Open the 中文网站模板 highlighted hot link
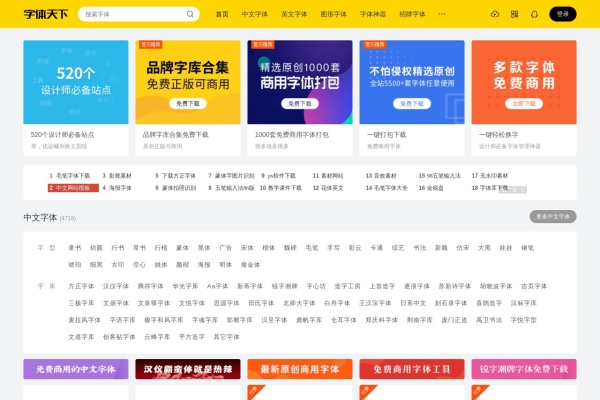Viewport: 600px width, 400px height. [x=75, y=187]
